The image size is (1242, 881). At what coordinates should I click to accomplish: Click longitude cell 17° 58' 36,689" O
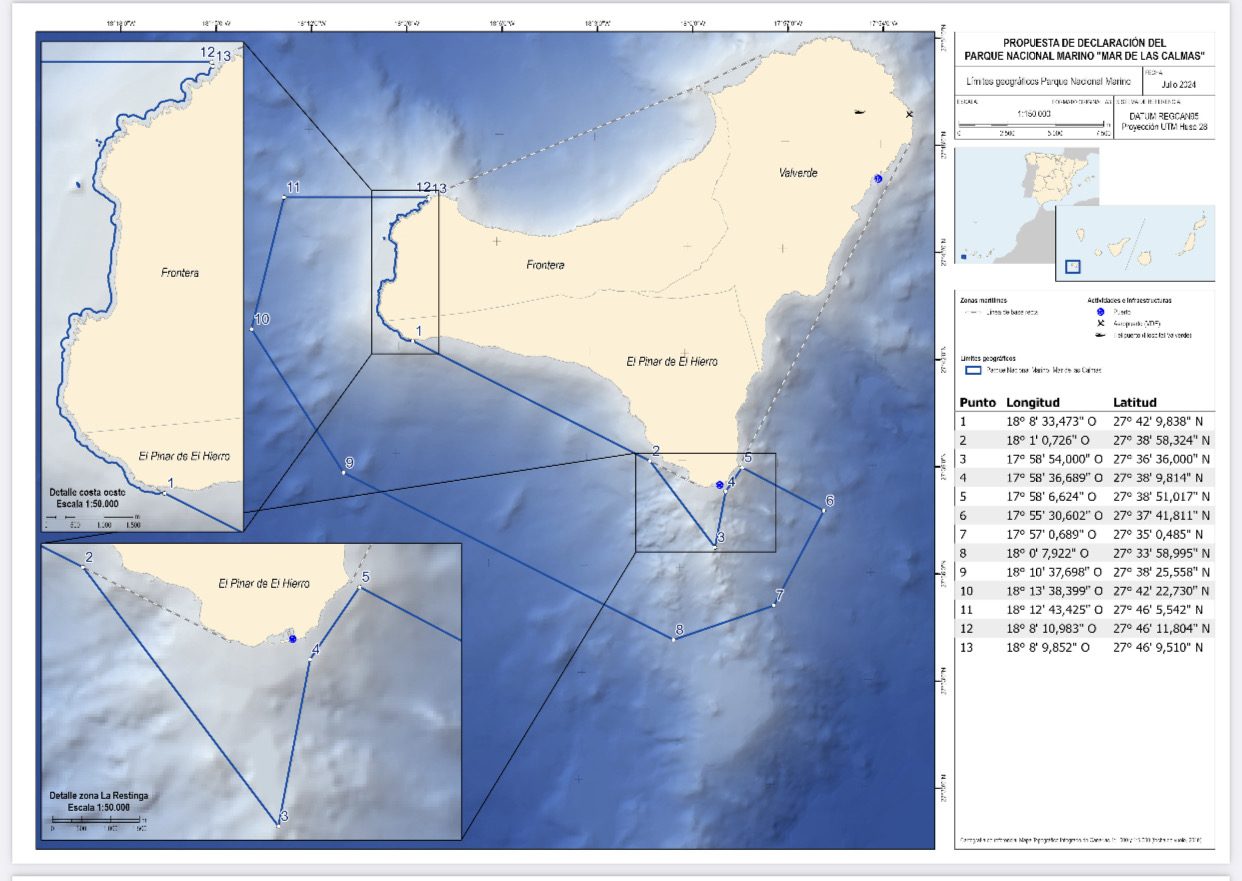(1055, 478)
